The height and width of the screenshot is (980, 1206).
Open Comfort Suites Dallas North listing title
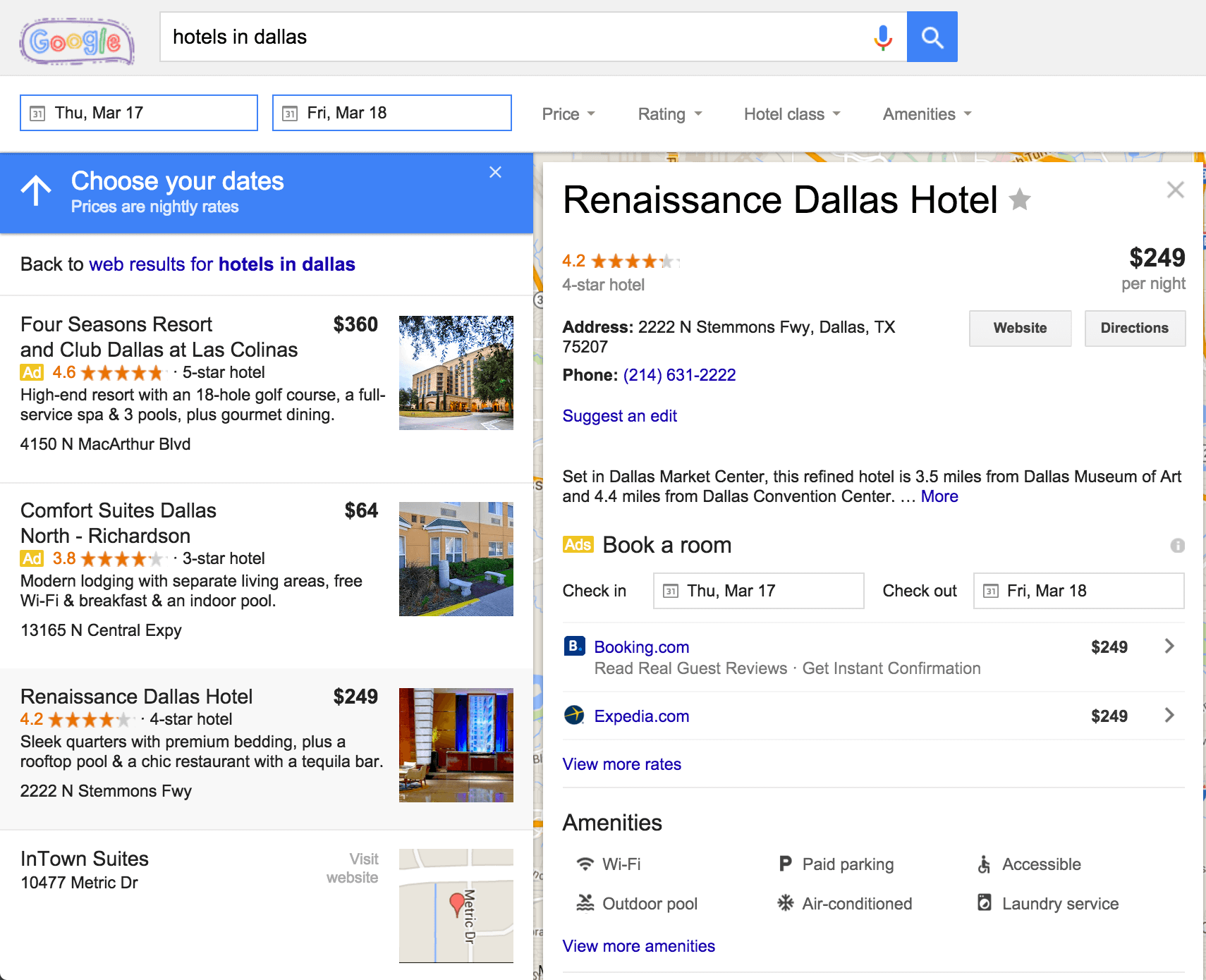[118, 523]
